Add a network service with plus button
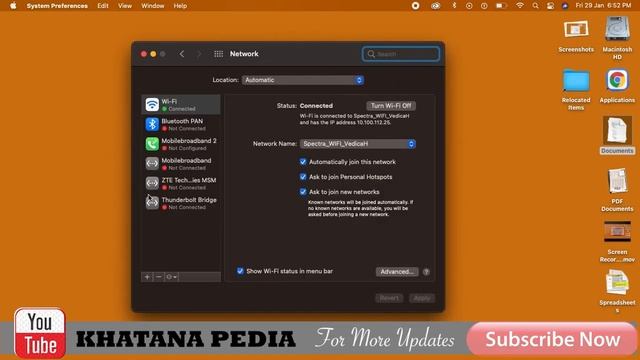Image resolution: width=640 pixels, height=360 pixels. [x=147, y=277]
